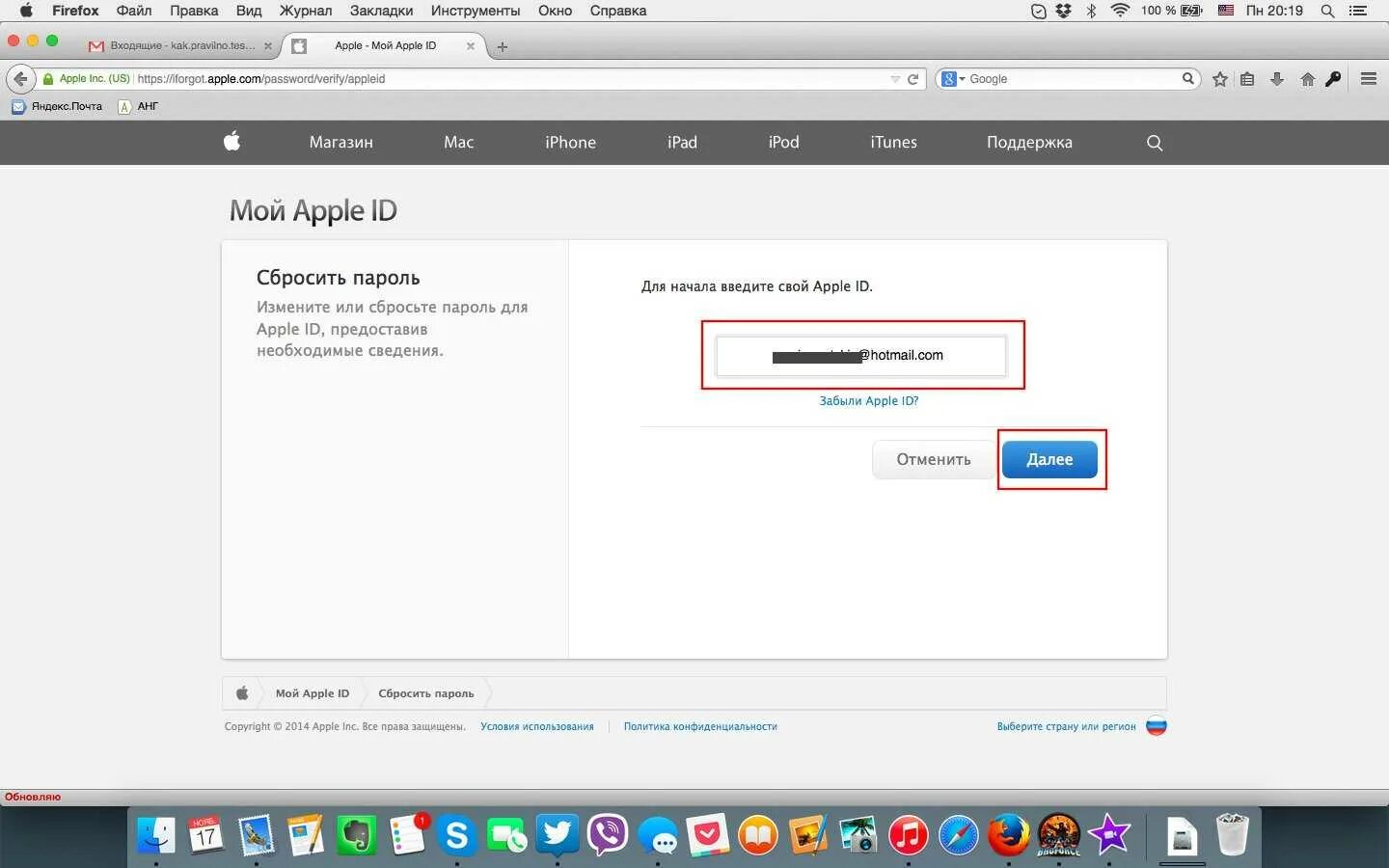
Task: Bookmark this page with the star icon
Action: point(1220,79)
